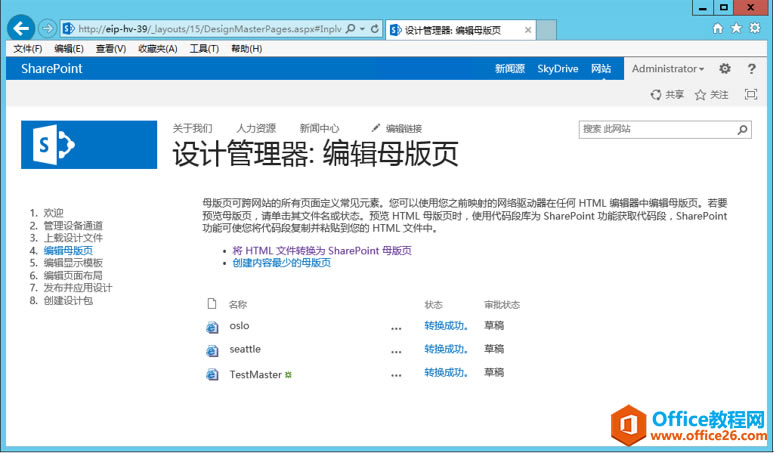This screenshot has width=774, height=453.
Task: Click the file type column header icon
Action: [212, 303]
